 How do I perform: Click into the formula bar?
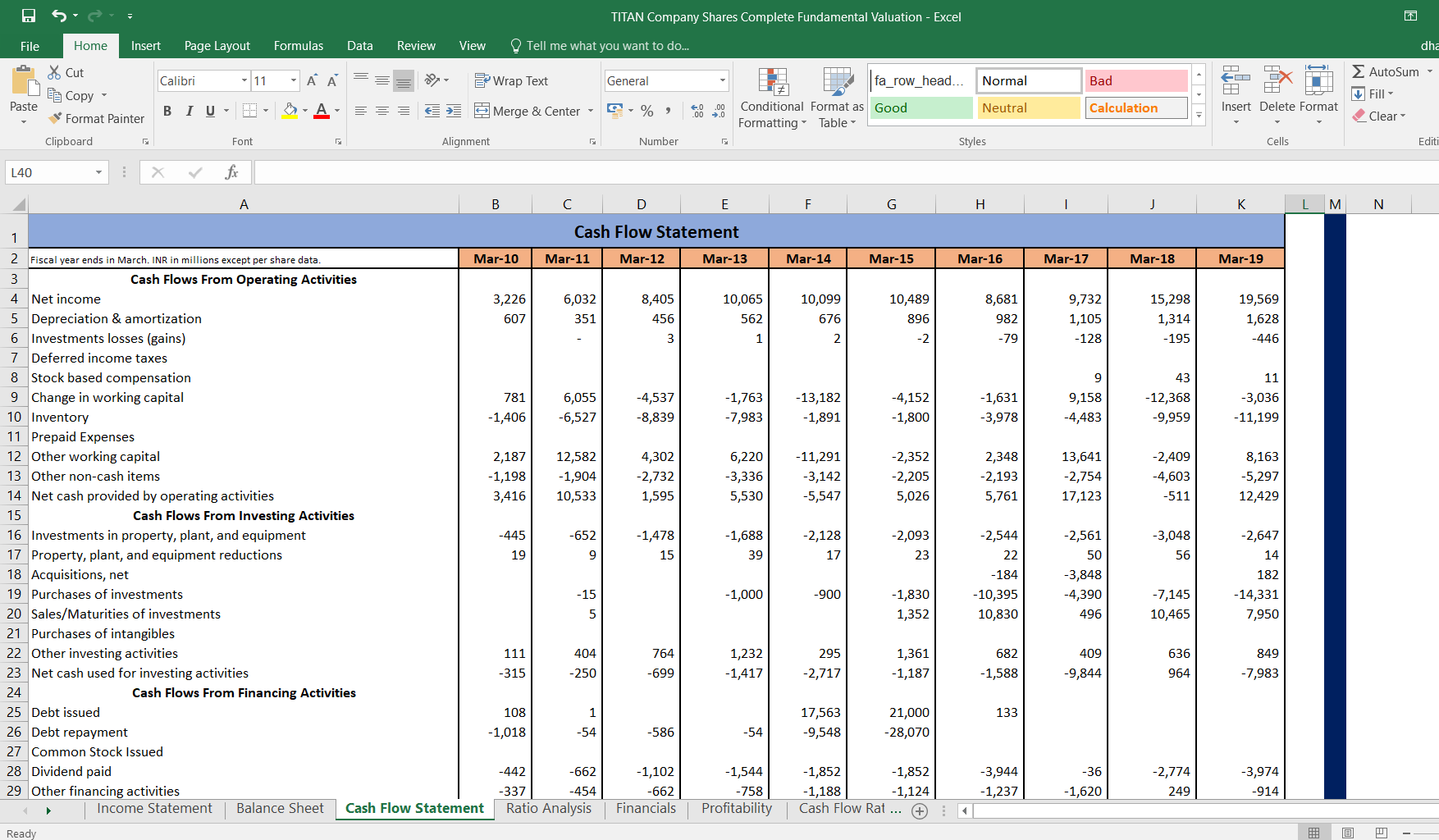[845, 172]
